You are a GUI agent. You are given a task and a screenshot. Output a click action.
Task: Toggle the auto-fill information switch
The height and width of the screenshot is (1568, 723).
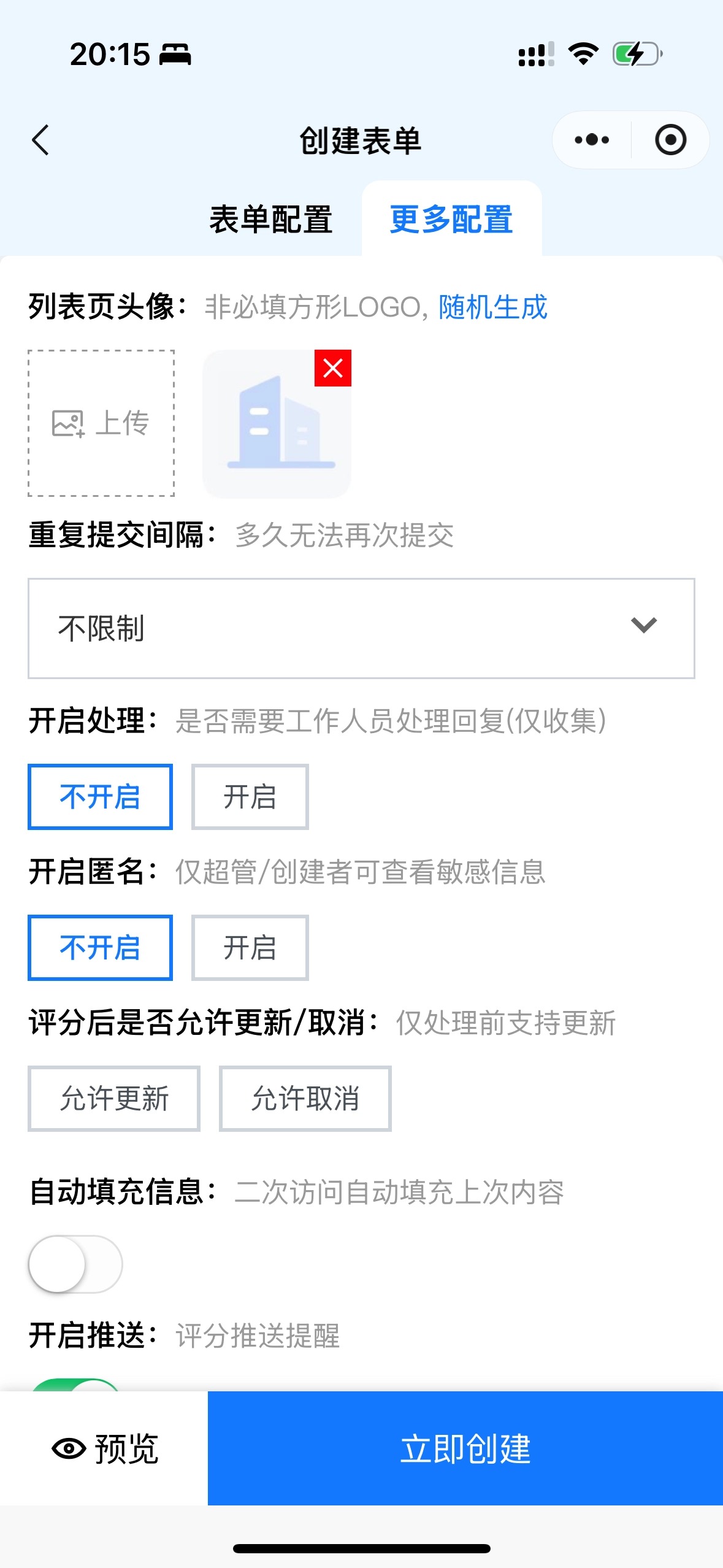click(75, 1264)
